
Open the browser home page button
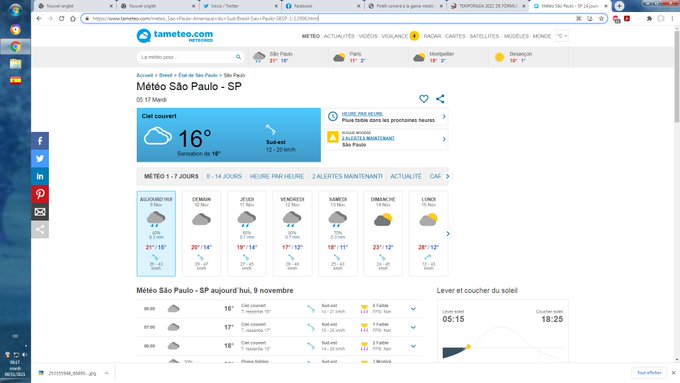click(73, 19)
